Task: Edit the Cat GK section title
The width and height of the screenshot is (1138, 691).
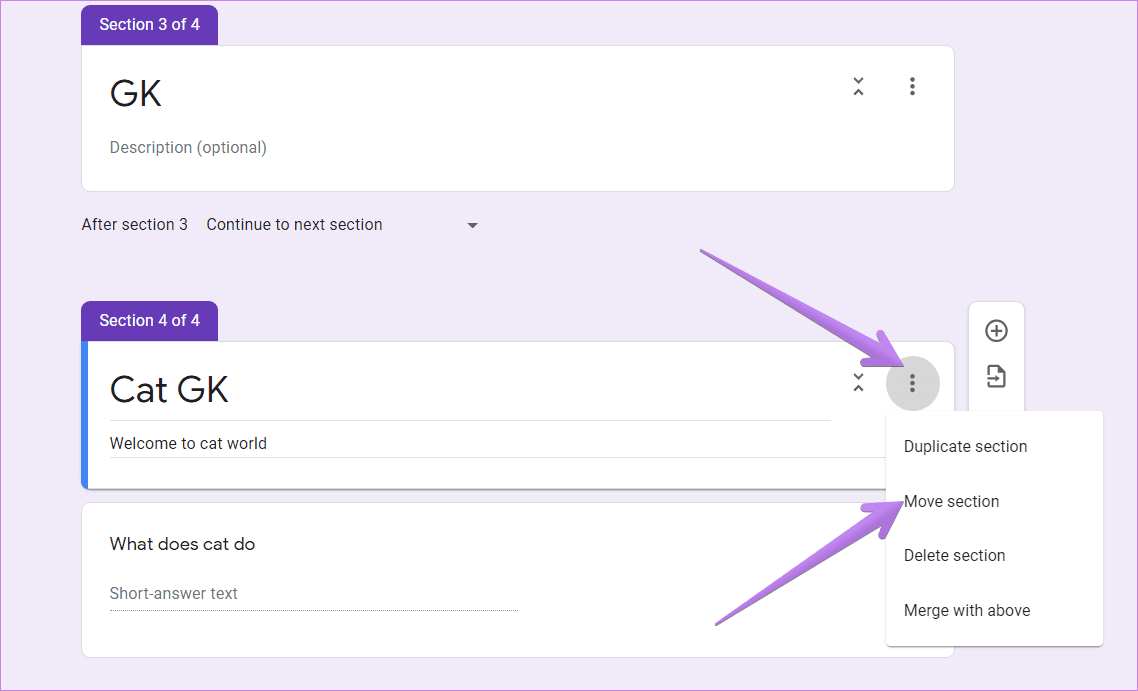Action: 470,390
